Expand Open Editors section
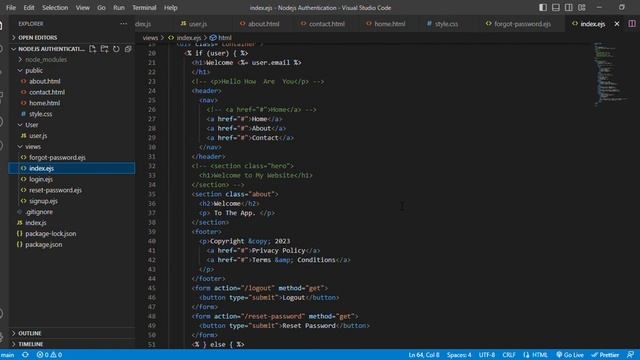 38,38
